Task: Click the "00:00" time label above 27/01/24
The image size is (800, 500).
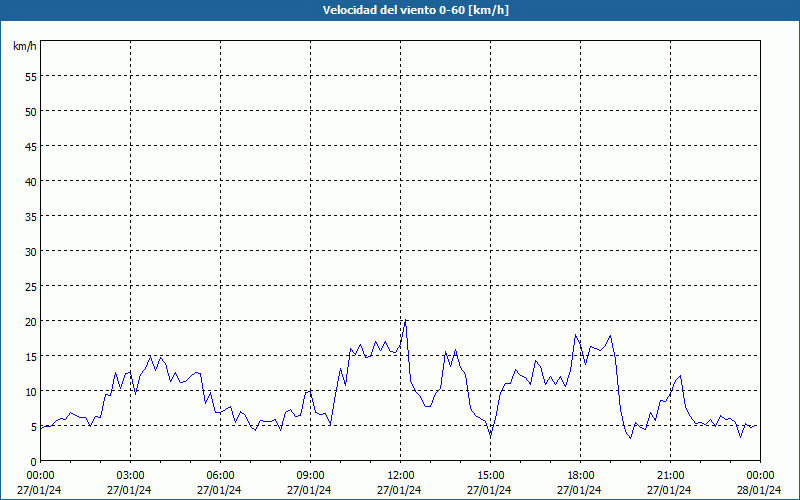Action: 40,476
